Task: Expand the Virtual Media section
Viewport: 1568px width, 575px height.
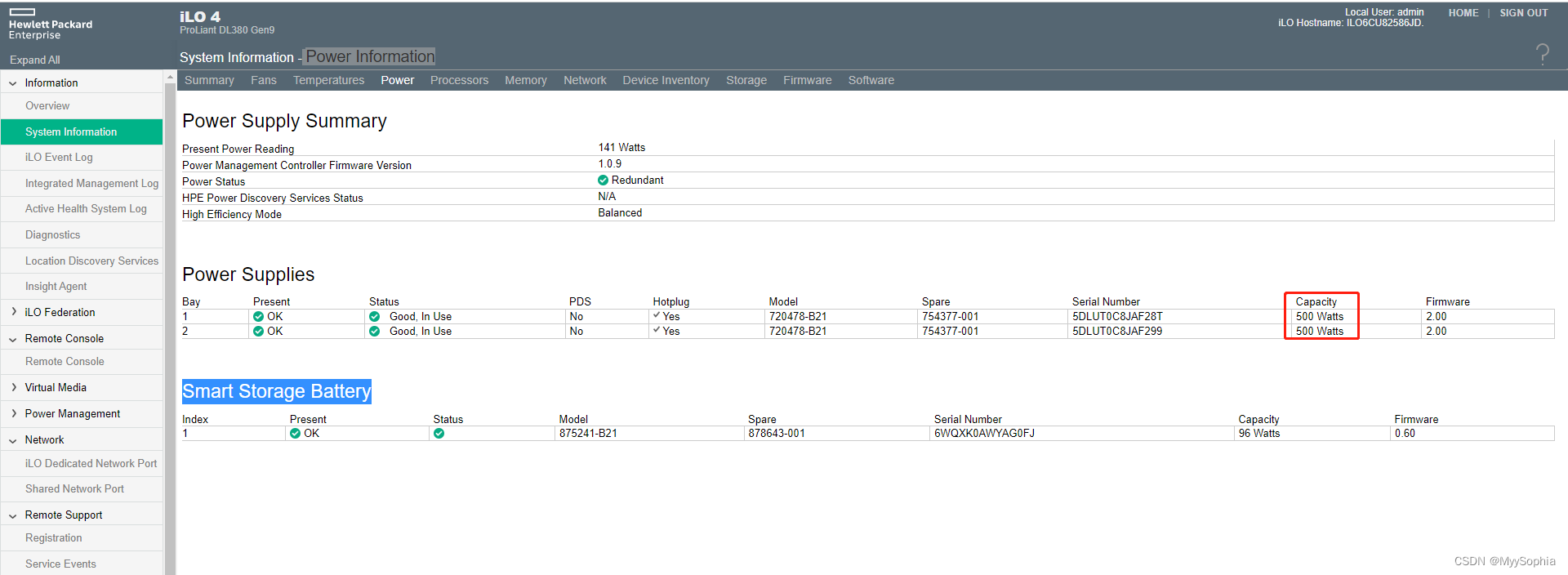Action: tap(13, 387)
